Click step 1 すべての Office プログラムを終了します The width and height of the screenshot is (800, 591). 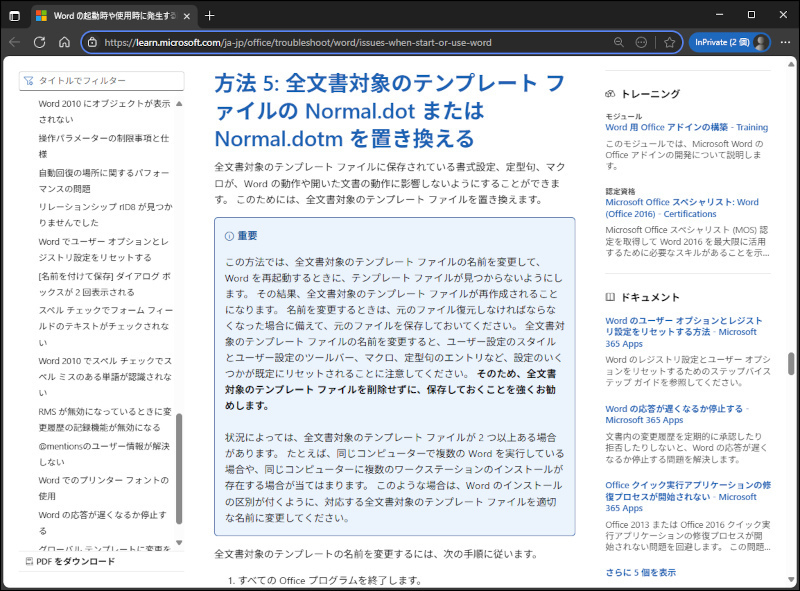[x=330, y=580]
